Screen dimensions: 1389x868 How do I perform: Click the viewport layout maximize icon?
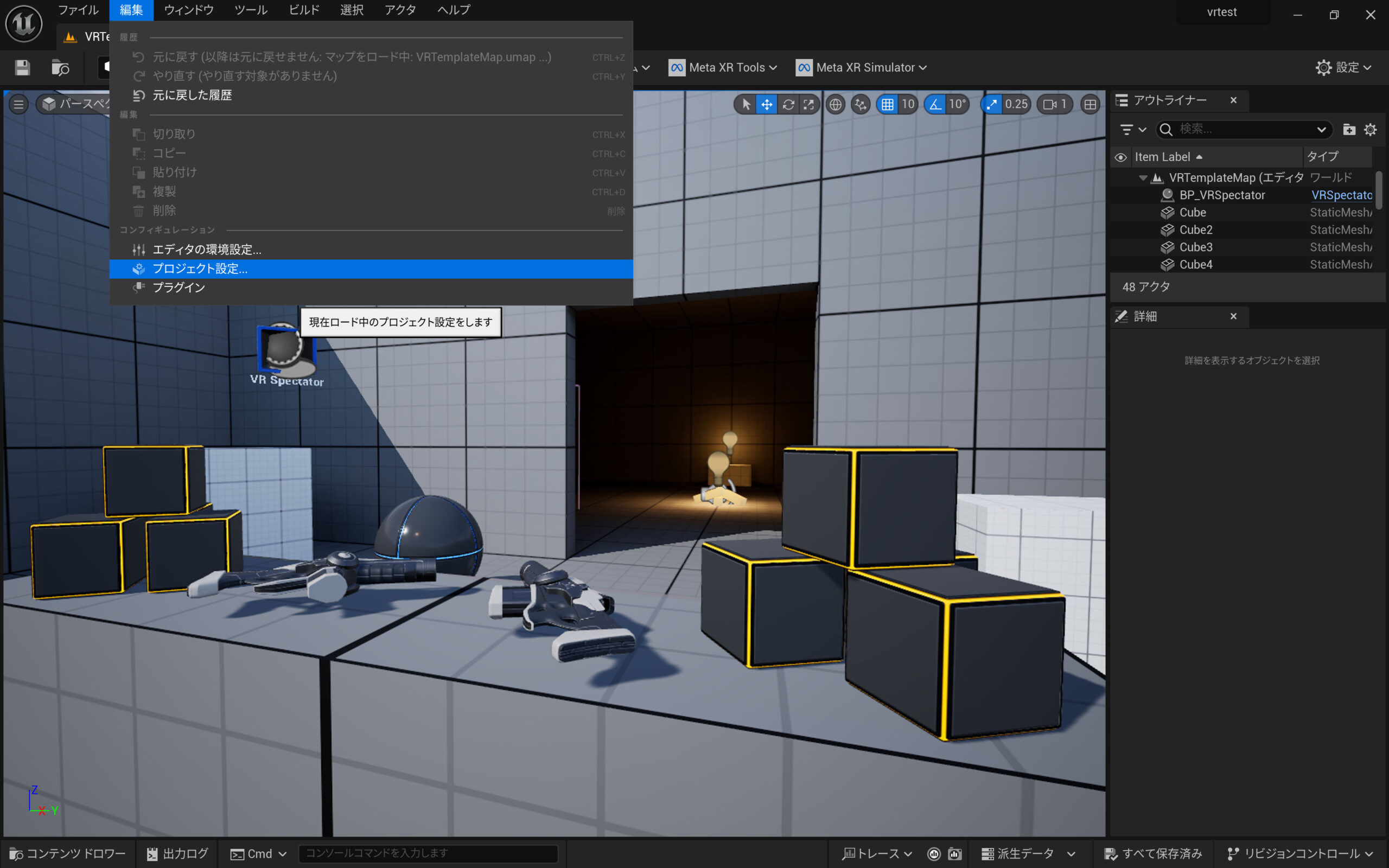point(1089,105)
